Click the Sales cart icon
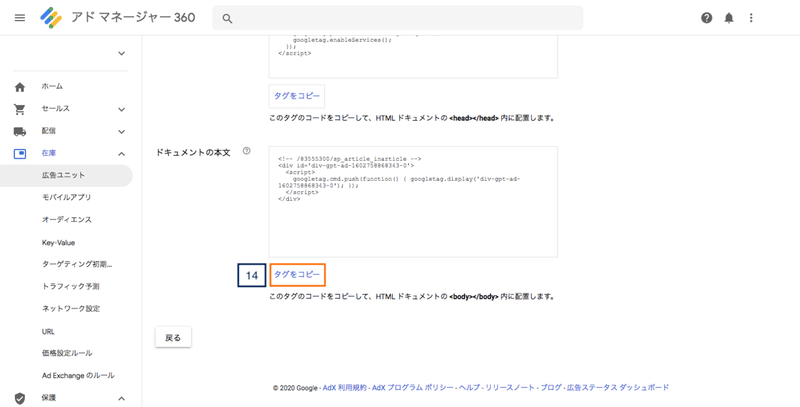The image size is (800, 407). pyautogui.click(x=20, y=109)
